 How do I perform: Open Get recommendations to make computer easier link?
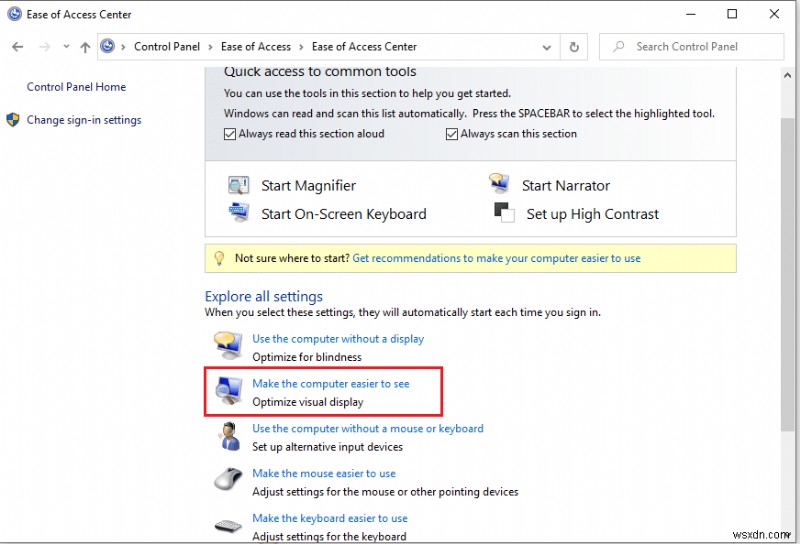point(496,258)
